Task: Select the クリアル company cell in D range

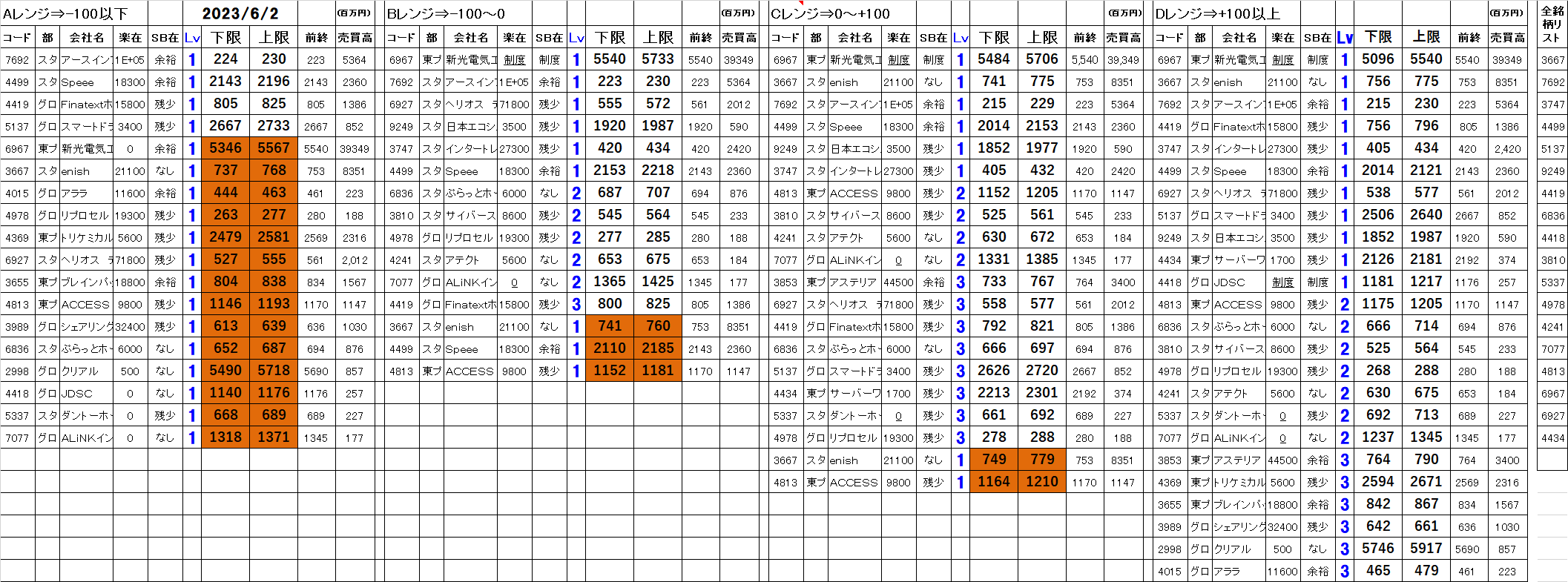Action: [x=1239, y=549]
